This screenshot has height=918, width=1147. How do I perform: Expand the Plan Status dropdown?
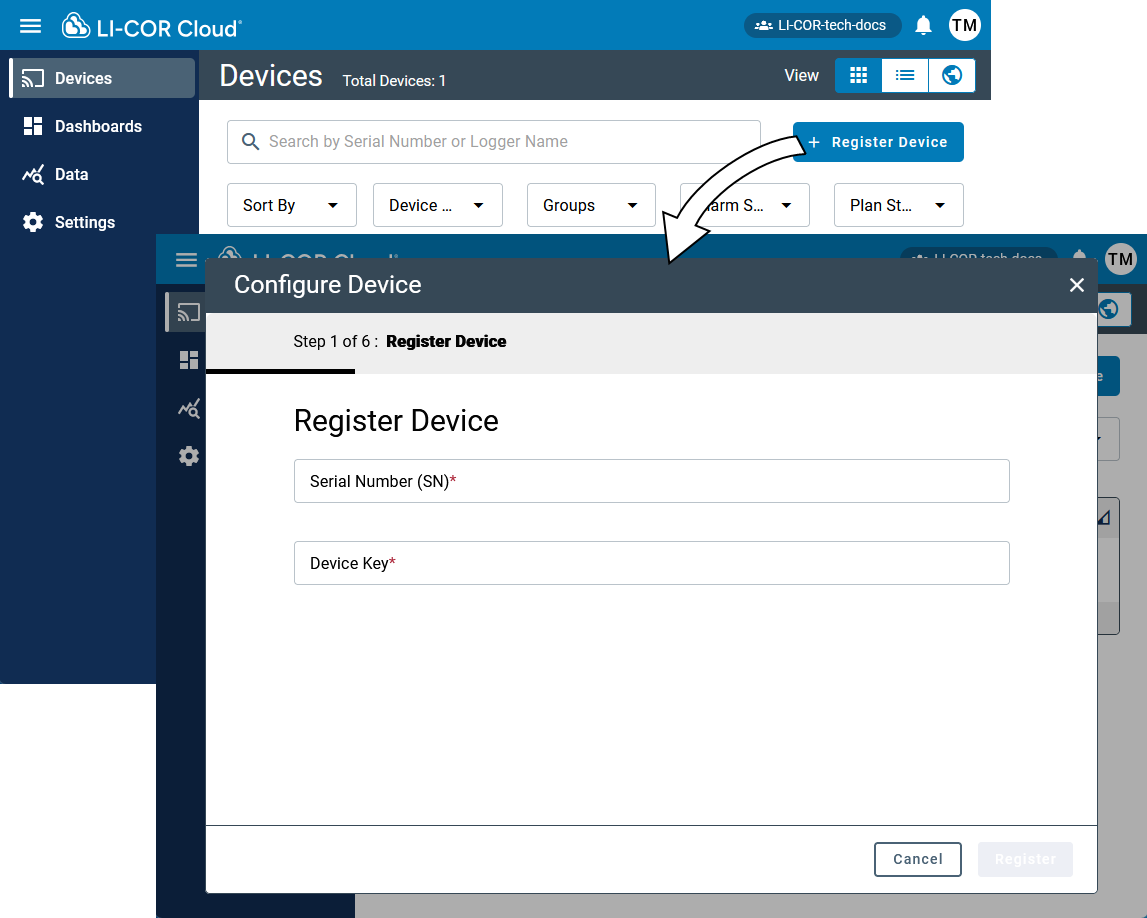pyautogui.click(x=898, y=206)
